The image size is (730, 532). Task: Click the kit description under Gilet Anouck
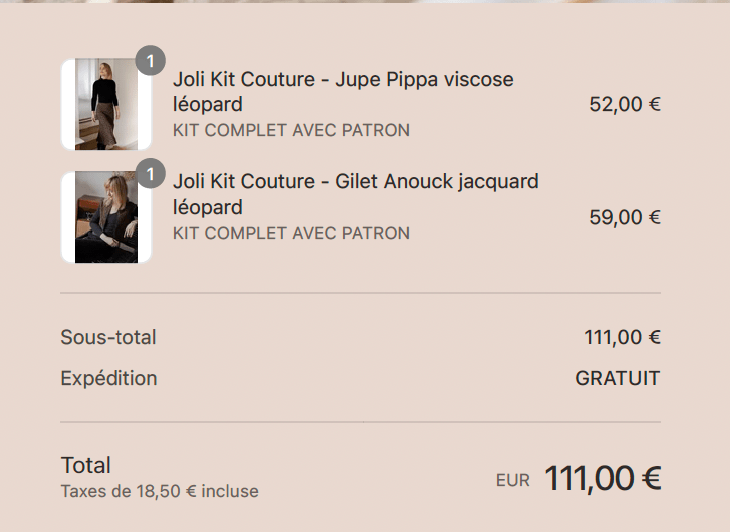pos(291,233)
